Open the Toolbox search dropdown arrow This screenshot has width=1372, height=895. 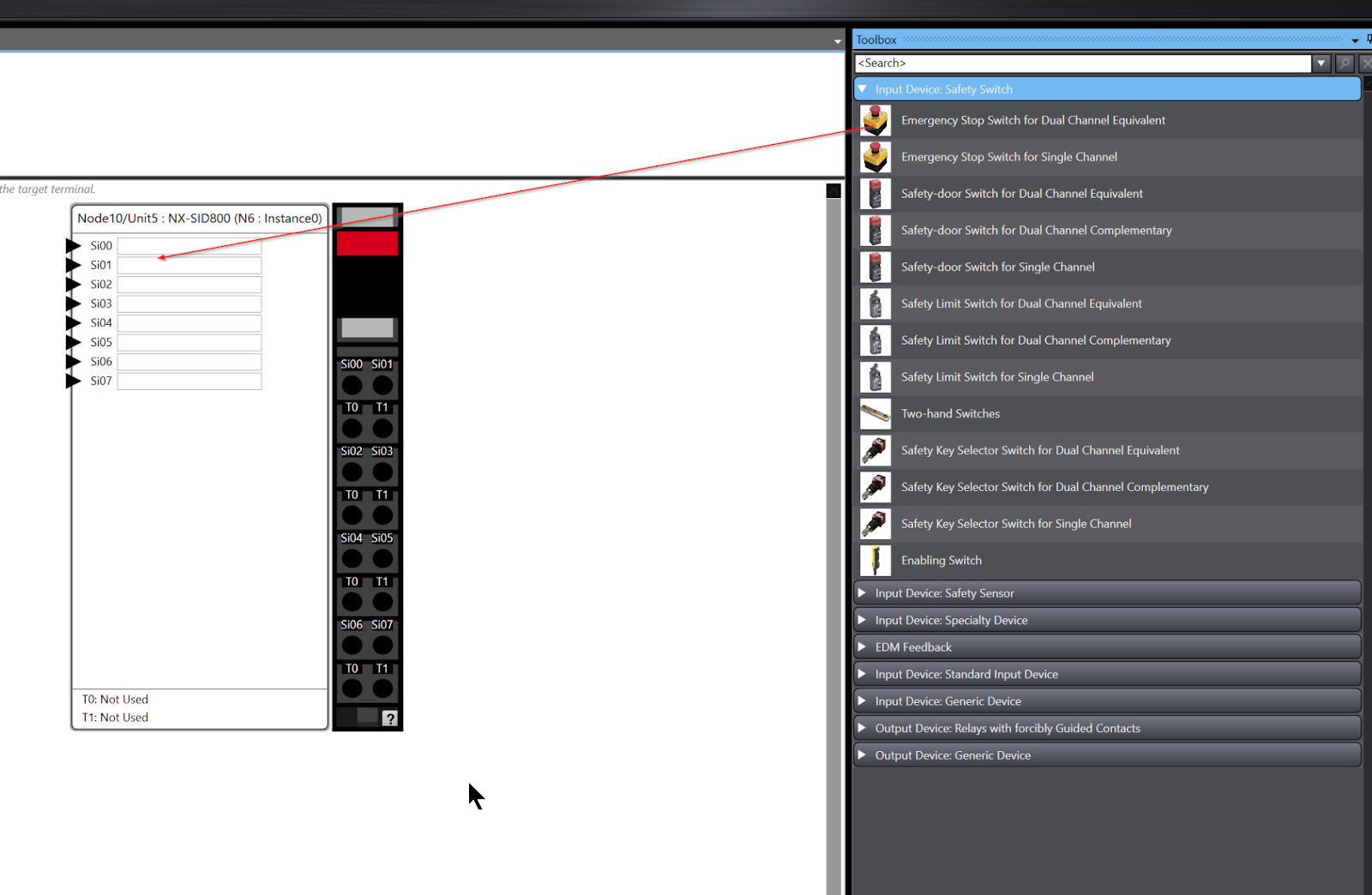coord(1321,63)
